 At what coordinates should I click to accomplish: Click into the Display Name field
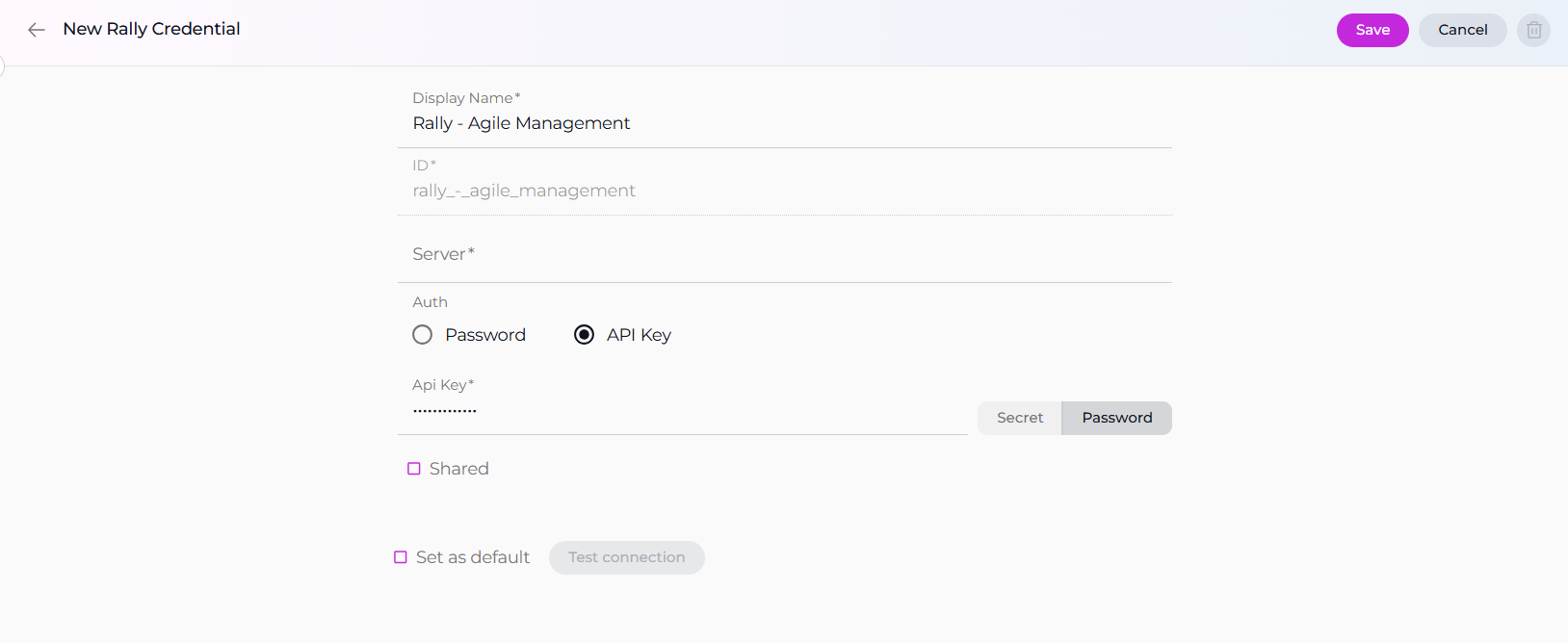pos(784,123)
